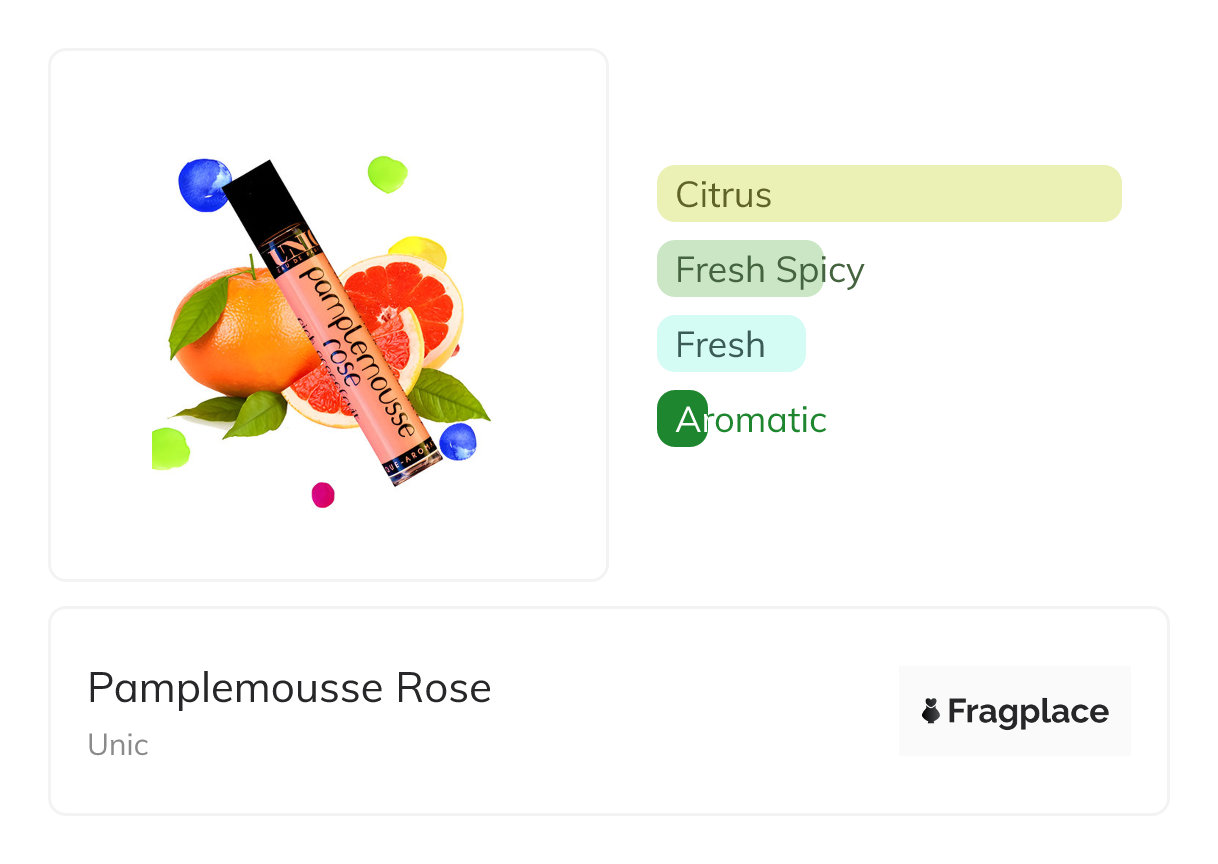Screen dimensions: 1218x864
Task: Select the Citrus accord bar
Action: click(x=888, y=193)
